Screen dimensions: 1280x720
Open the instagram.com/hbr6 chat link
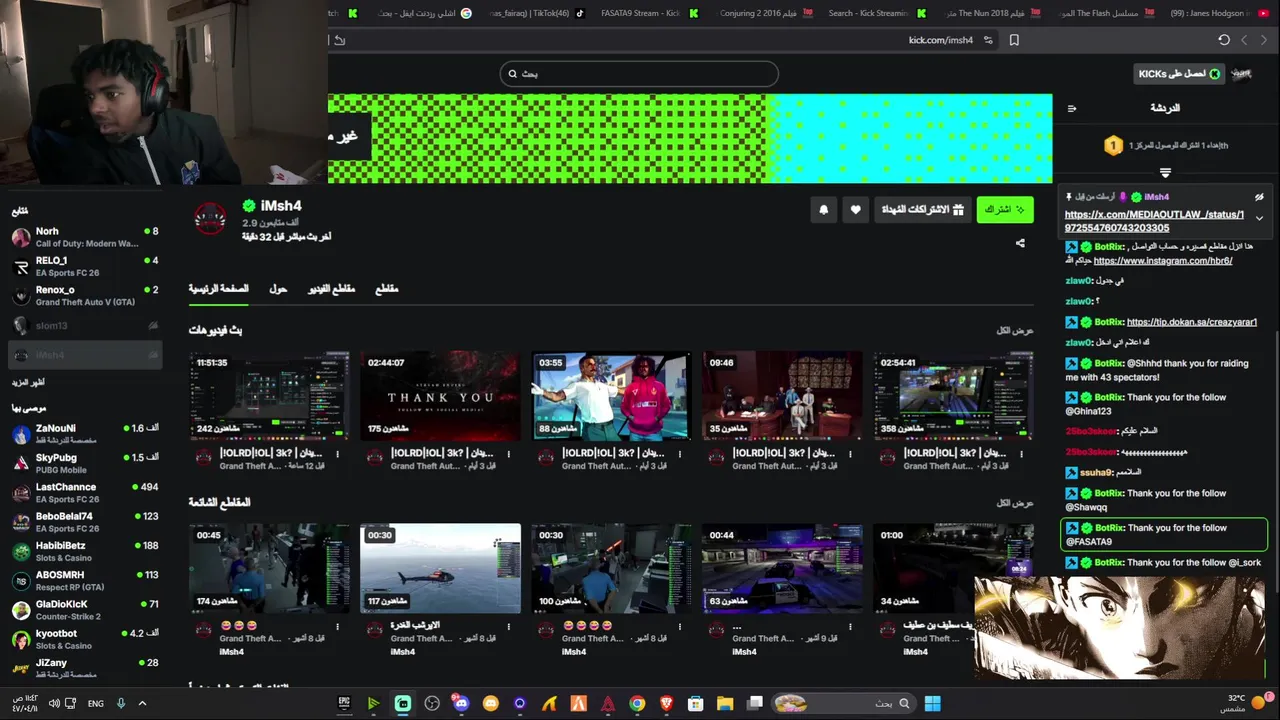point(1163,261)
